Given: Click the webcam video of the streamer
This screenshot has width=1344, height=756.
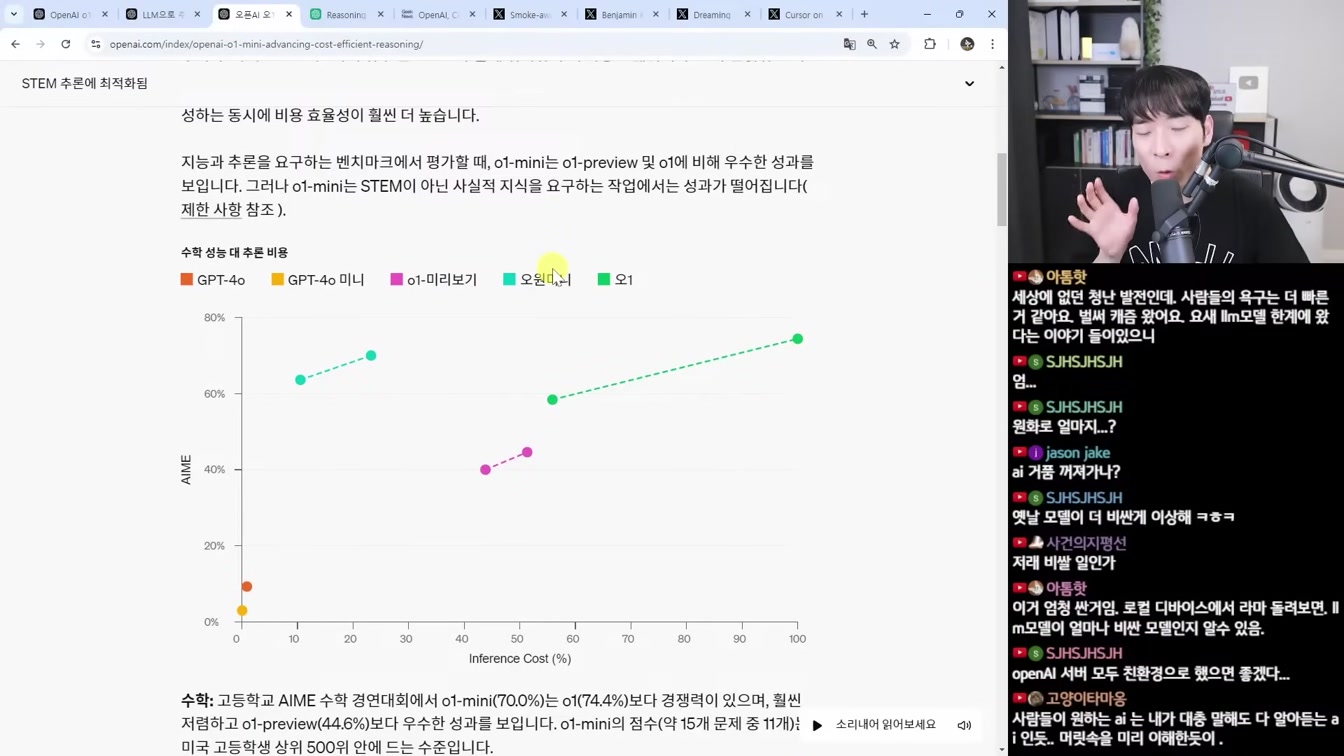Looking at the screenshot, I should point(1176,131).
